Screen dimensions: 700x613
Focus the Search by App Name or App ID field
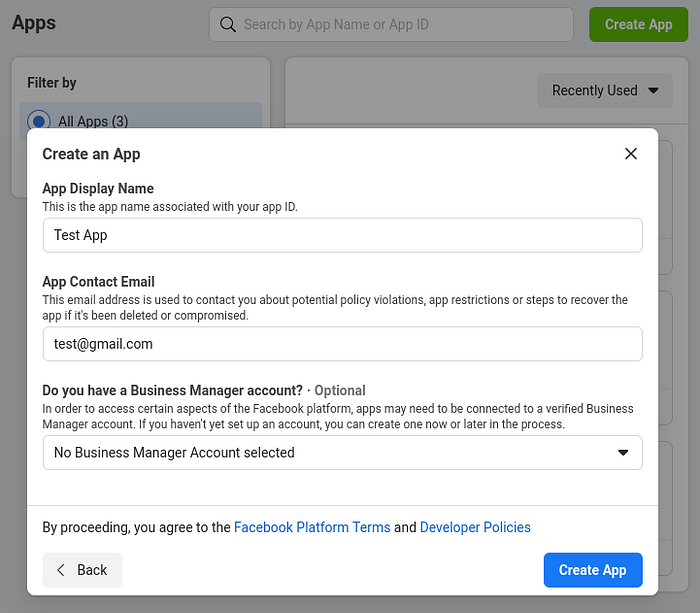pyautogui.click(x=391, y=25)
